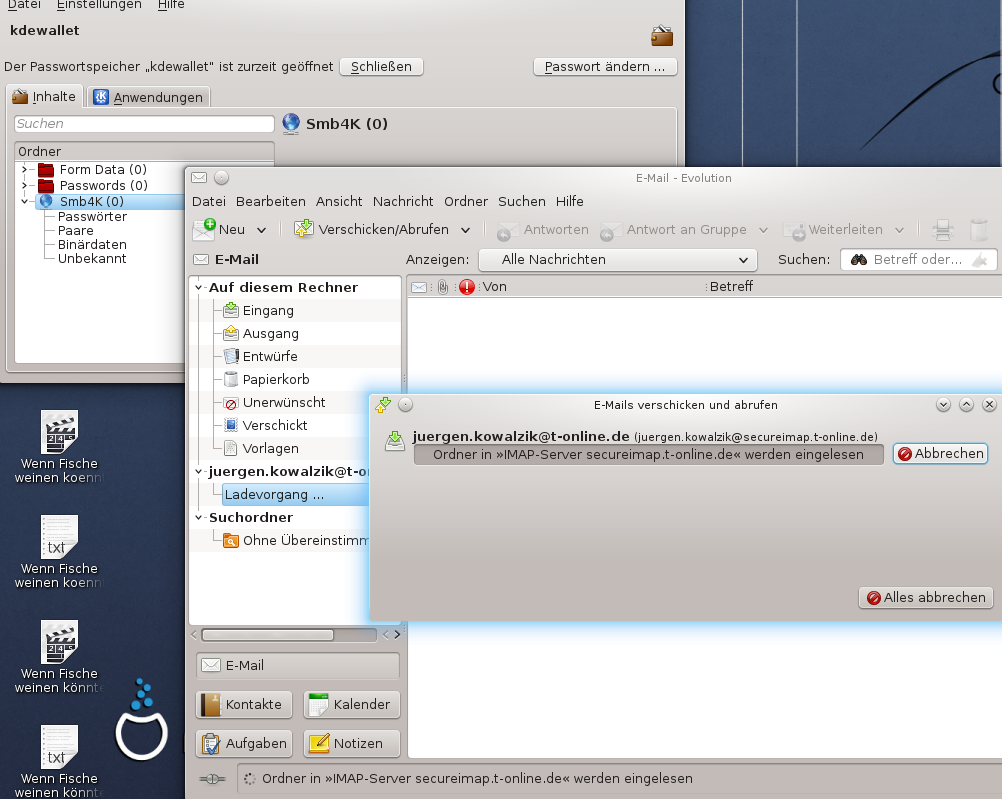The height and width of the screenshot is (799, 1002).
Task: Click the Smb4K globe icon beside heading
Action: 291,123
